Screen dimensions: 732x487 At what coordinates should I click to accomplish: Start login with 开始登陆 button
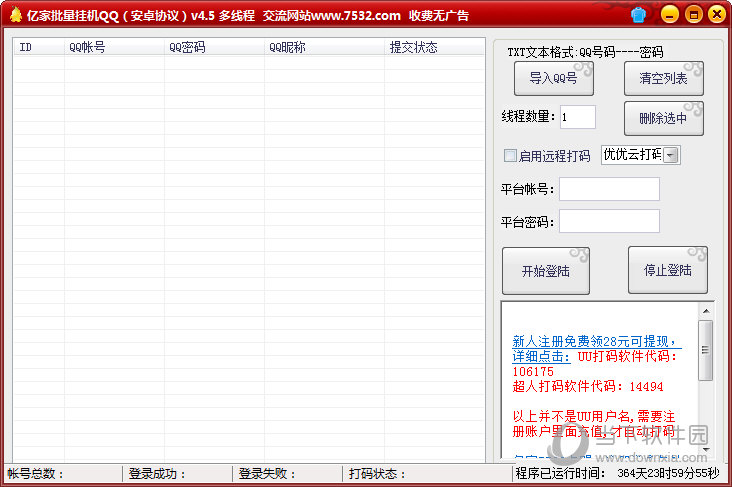pyautogui.click(x=546, y=271)
